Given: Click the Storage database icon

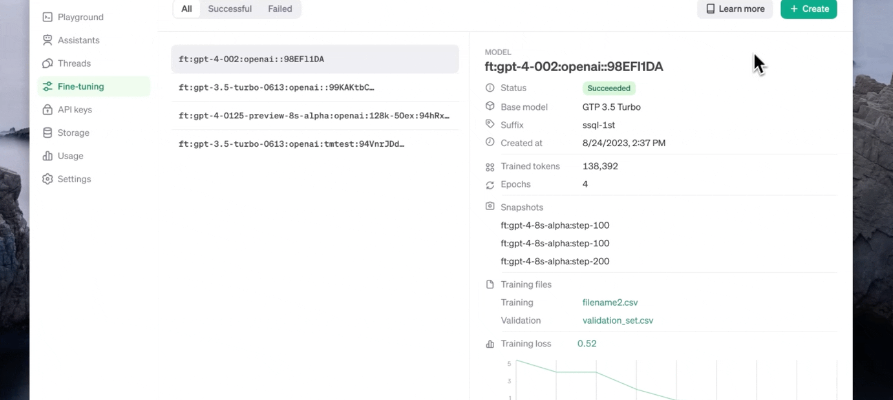Looking at the screenshot, I should [x=48, y=133].
